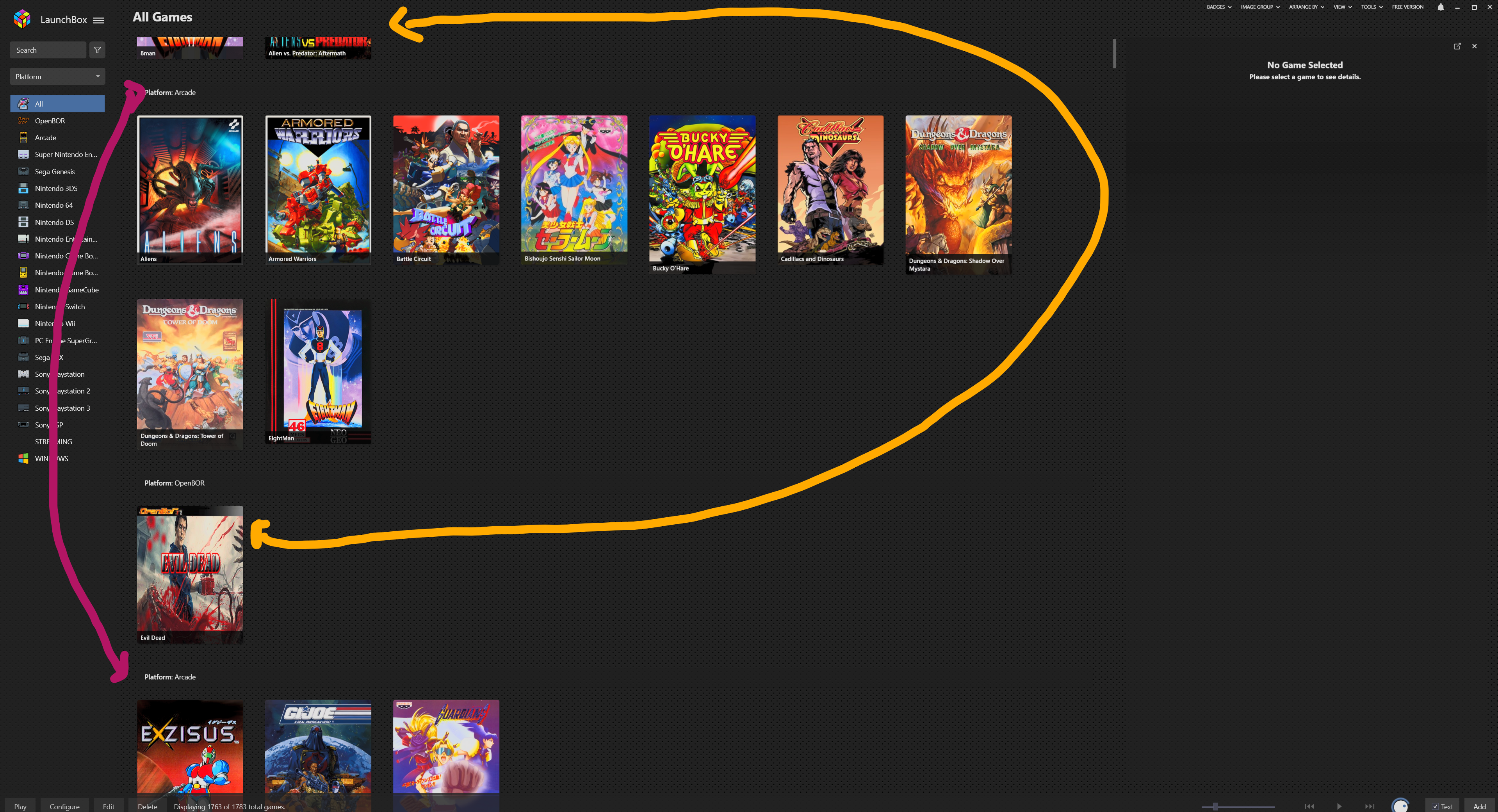Open the Arrange By dropdown
This screenshot has height=812, width=1498.
[1306, 7]
